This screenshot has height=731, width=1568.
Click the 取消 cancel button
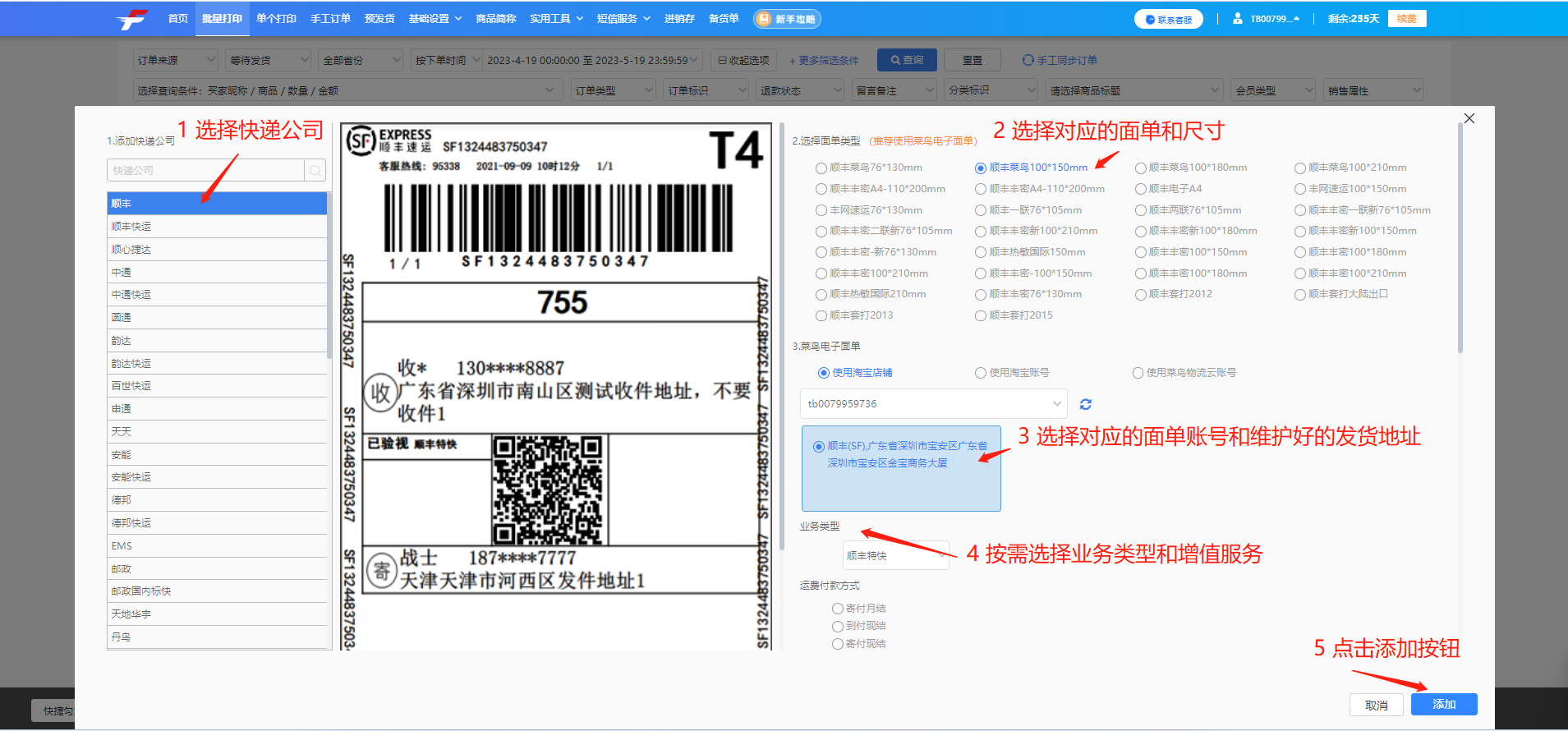1377,705
